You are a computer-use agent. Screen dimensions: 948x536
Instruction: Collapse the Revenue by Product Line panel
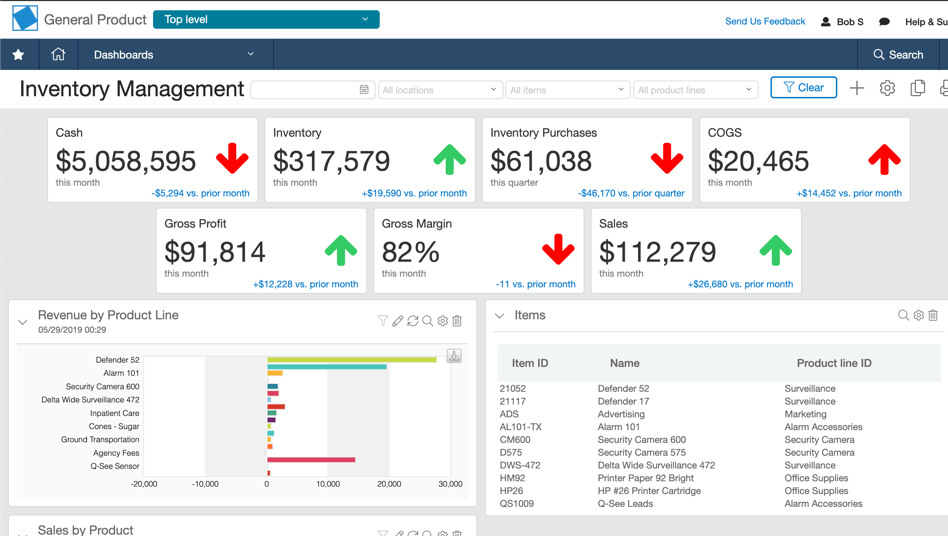coord(23,322)
